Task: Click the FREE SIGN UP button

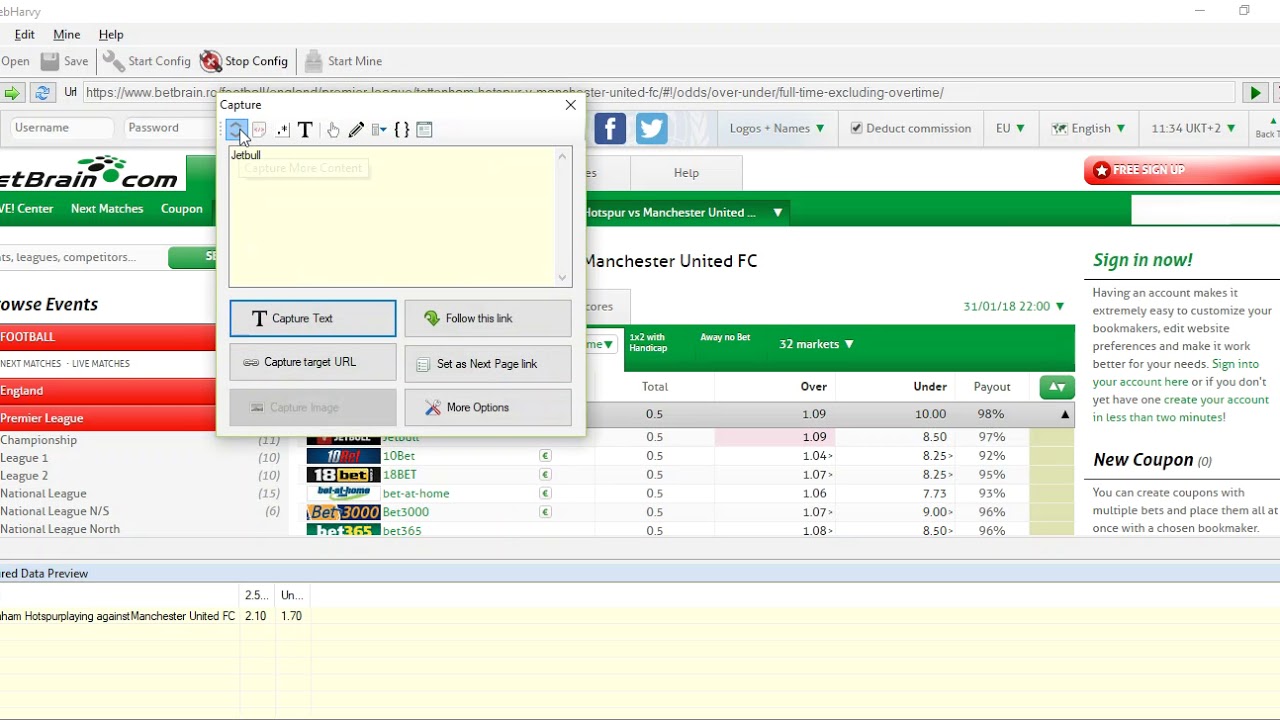Action: pyautogui.click(x=1182, y=170)
